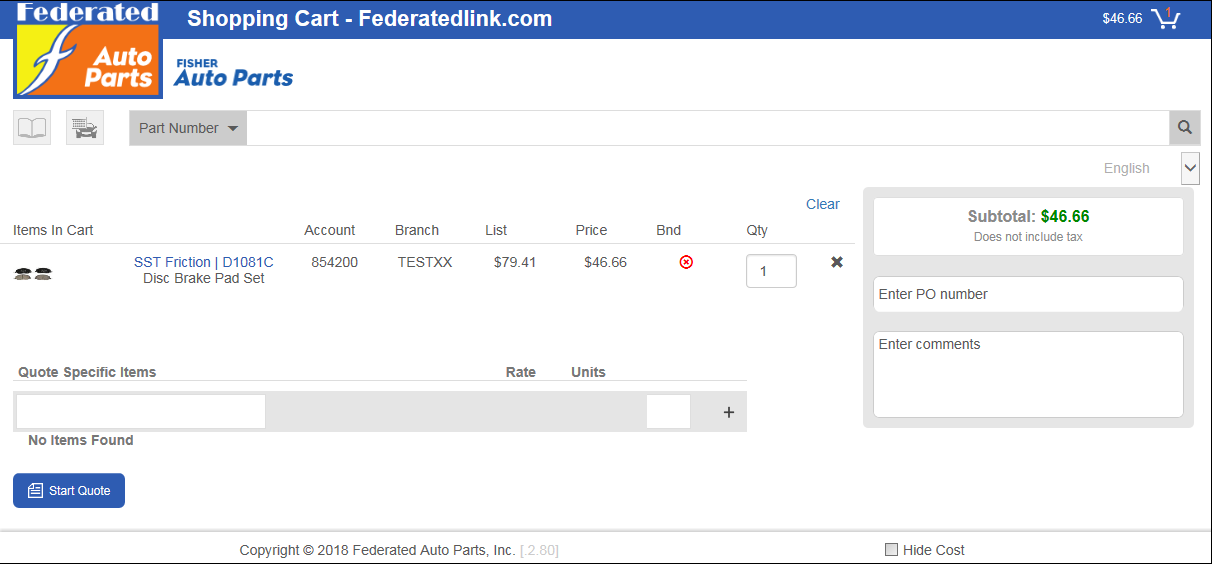1212x564 pixels.
Task: Click the No Items Found message
Action: pos(80,440)
